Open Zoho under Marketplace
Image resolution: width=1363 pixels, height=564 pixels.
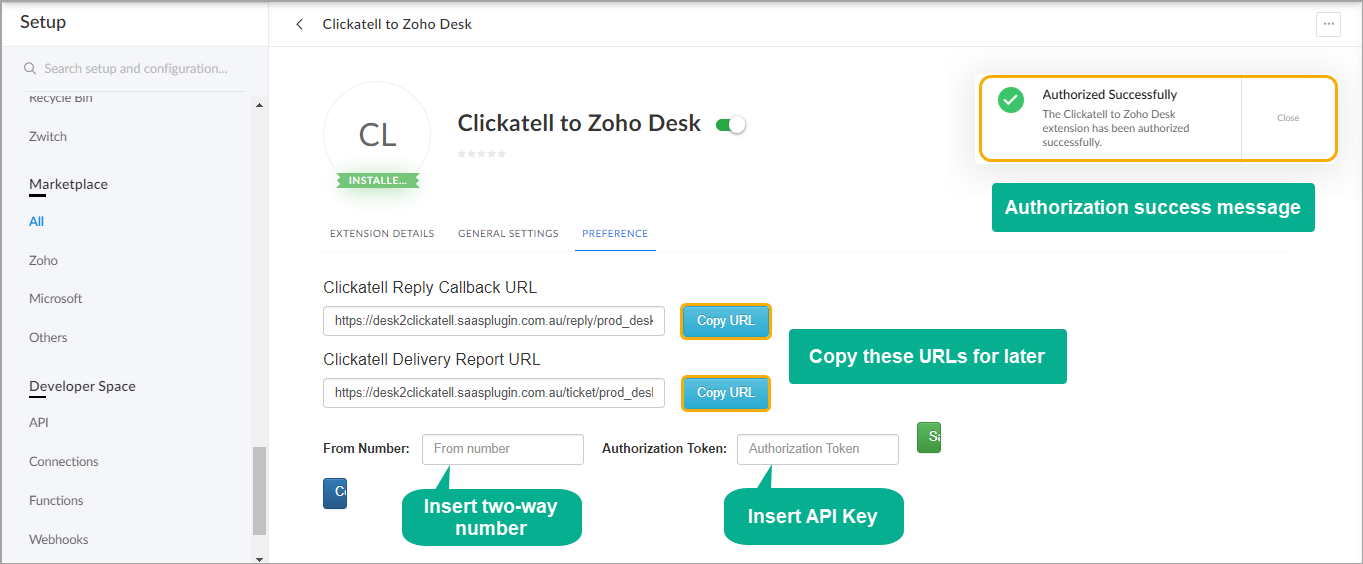pos(43,261)
